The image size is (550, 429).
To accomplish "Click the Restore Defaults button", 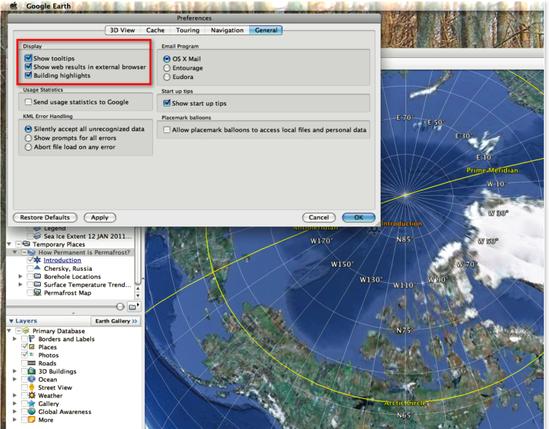I will (45, 217).
